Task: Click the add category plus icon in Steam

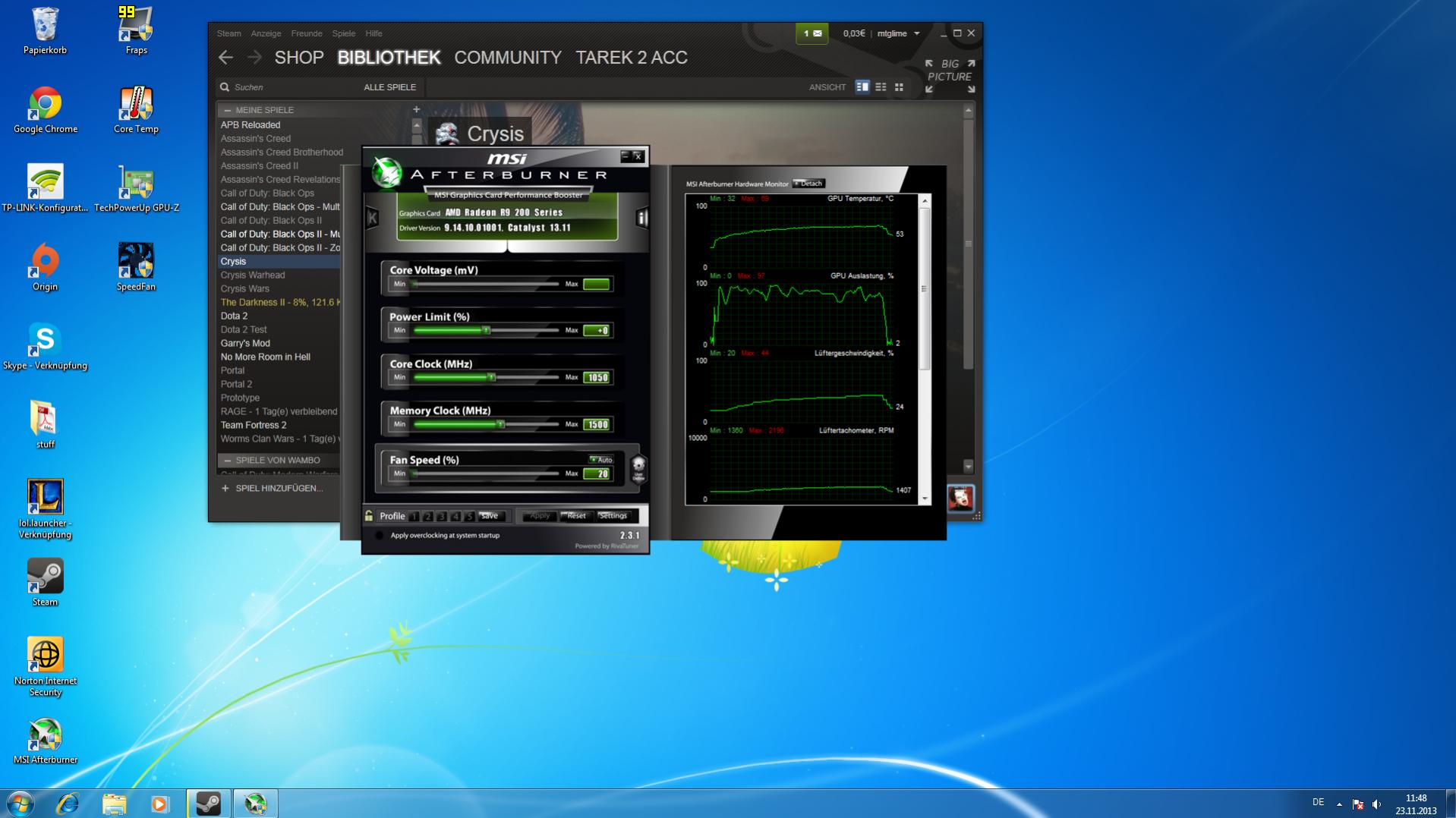Action: point(416,109)
